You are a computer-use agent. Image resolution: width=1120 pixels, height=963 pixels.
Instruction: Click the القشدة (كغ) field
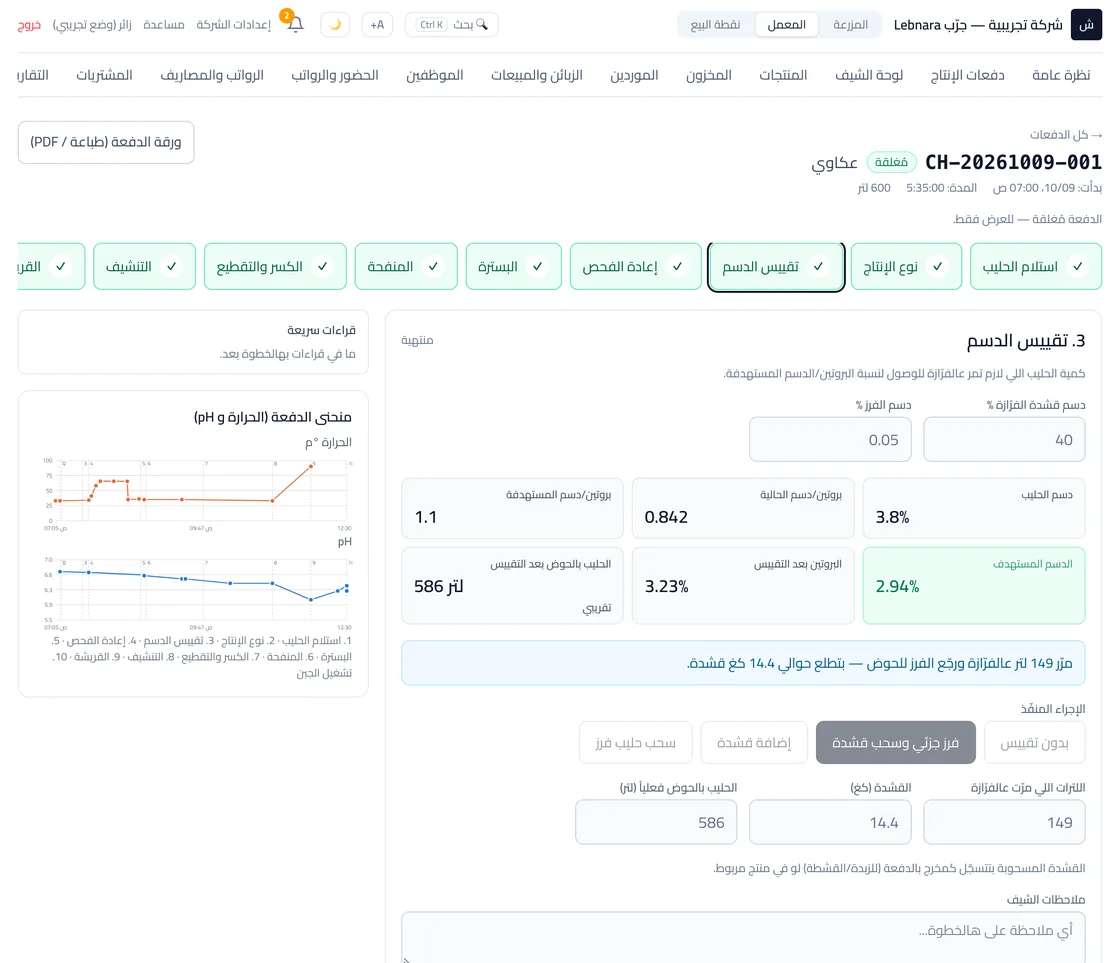tap(830, 822)
